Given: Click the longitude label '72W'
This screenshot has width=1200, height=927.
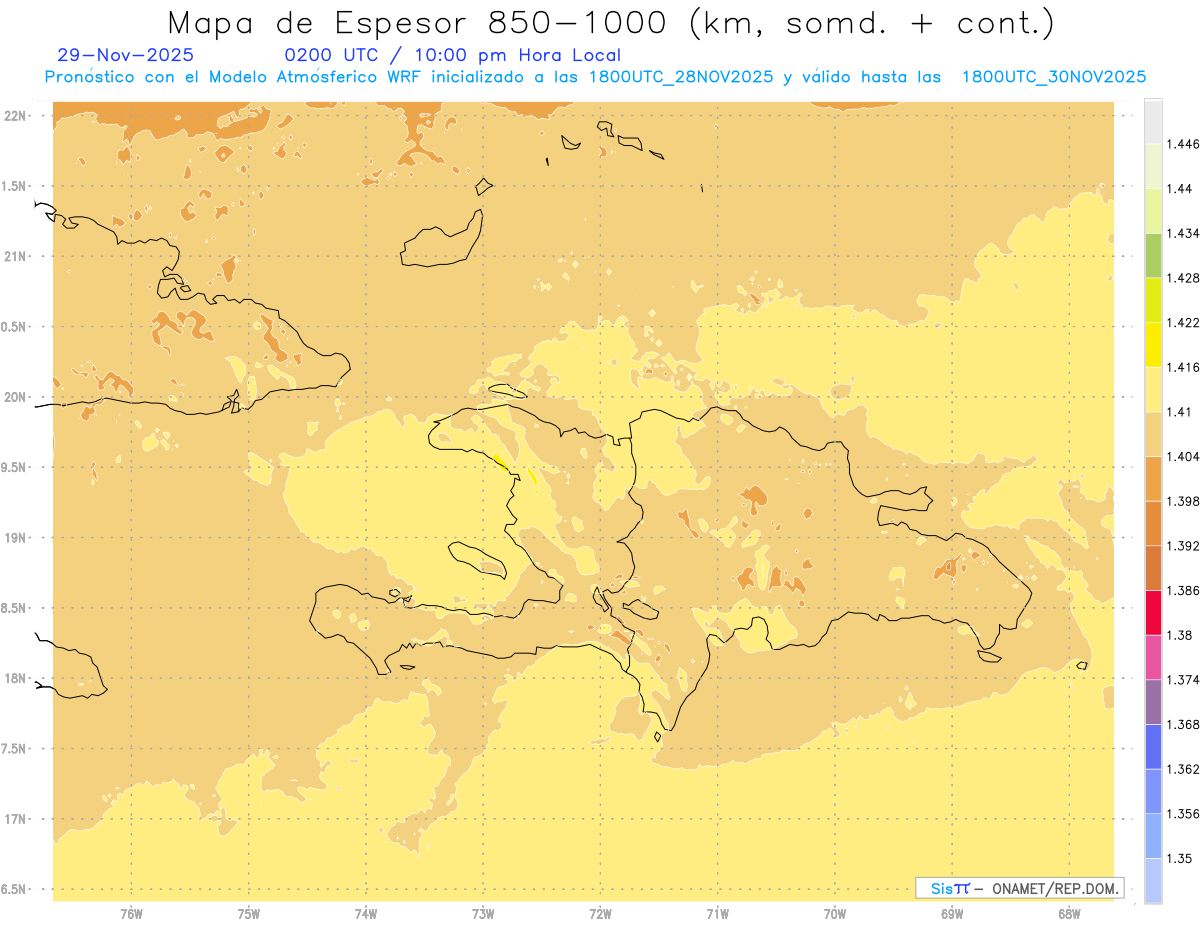Looking at the screenshot, I should (600, 914).
